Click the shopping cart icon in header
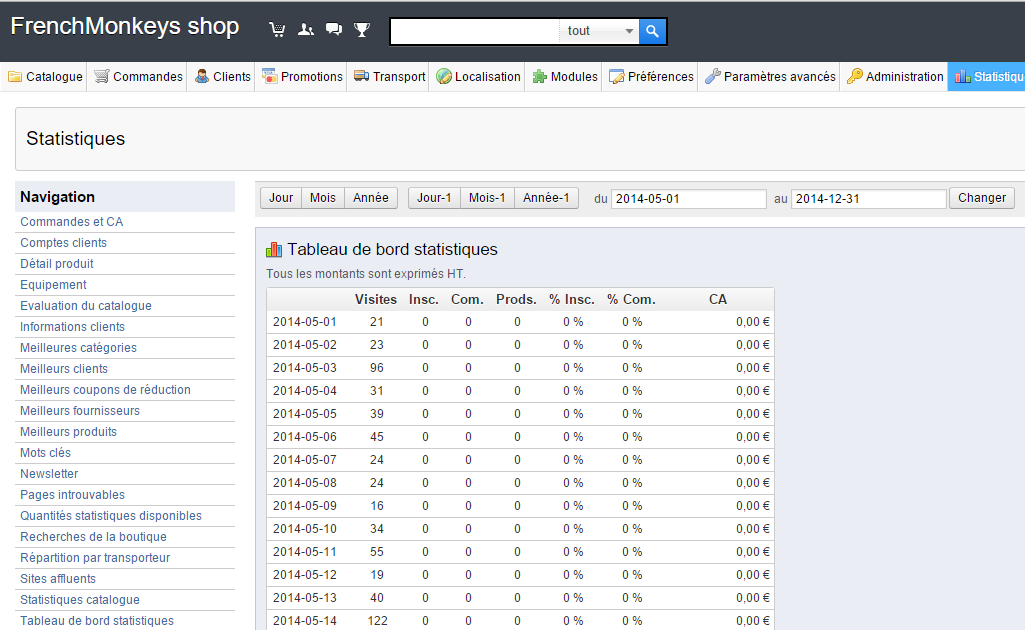 pyautogui.click(x=277, y=29)
